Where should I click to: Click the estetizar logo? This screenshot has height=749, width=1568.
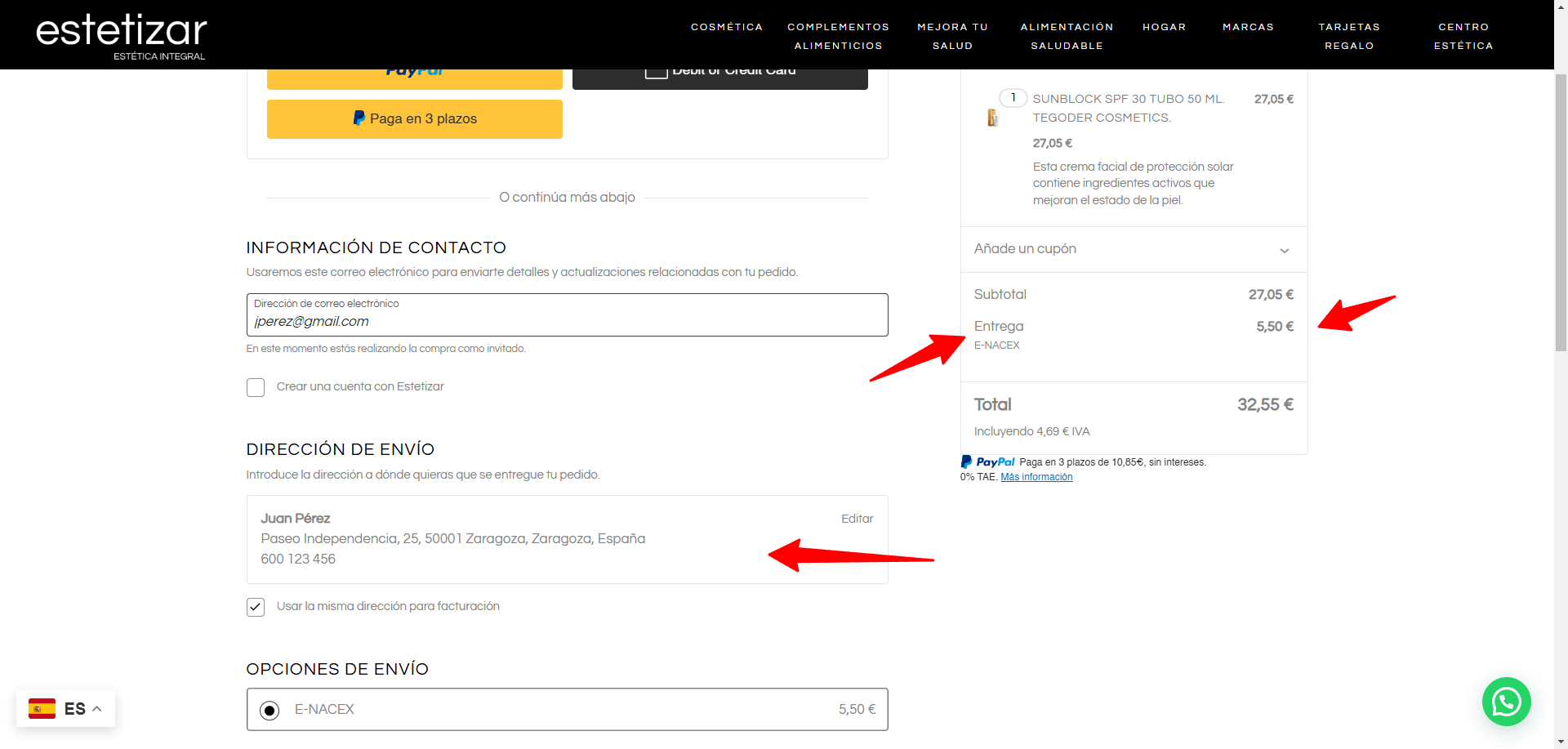tap(122, 36)
